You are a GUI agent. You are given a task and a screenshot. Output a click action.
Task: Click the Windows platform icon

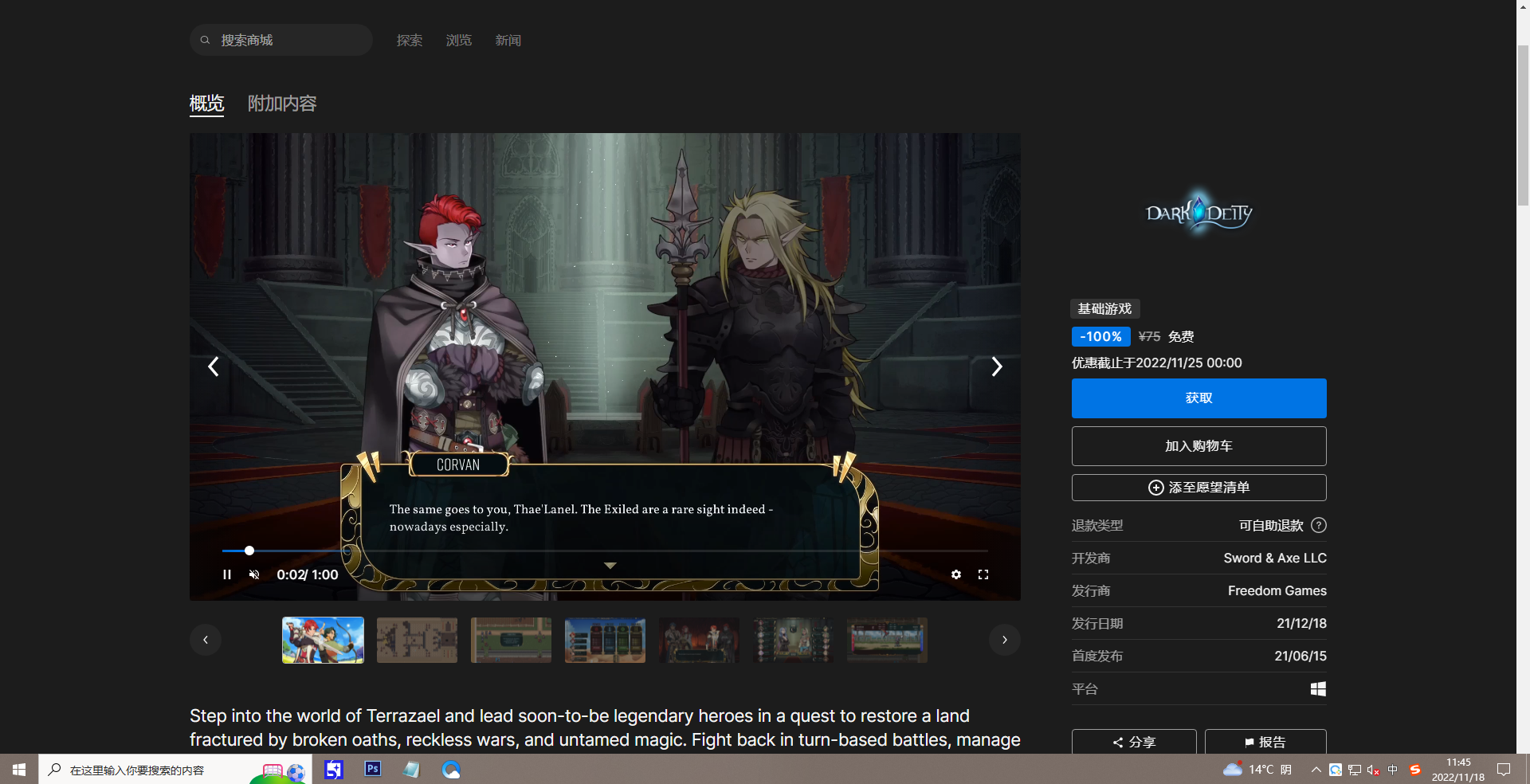click(1318, 689)
